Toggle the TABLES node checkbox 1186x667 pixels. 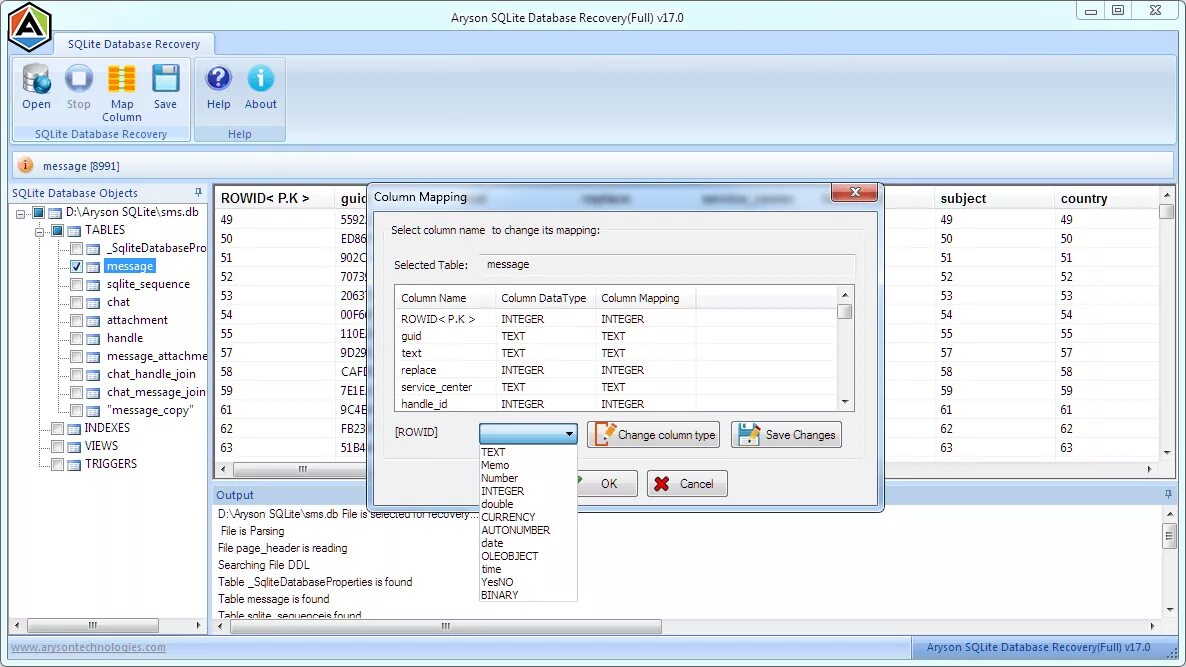click(57, 231)
